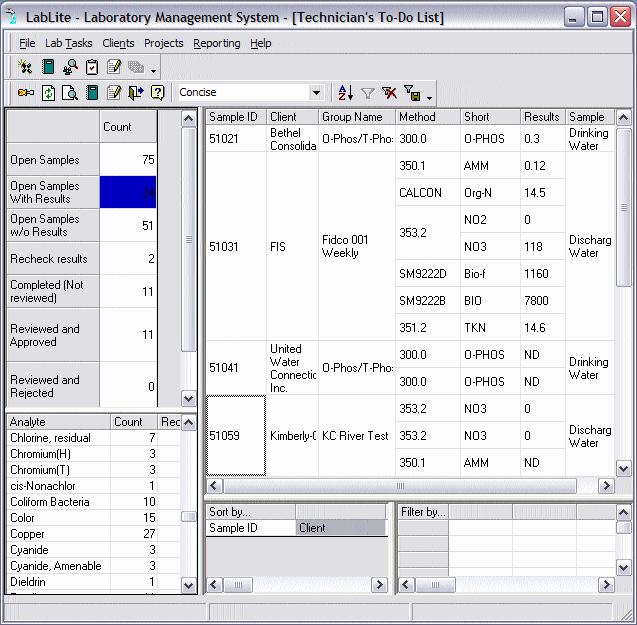Click Sort by panel scroll right arrow

[379, 585]
